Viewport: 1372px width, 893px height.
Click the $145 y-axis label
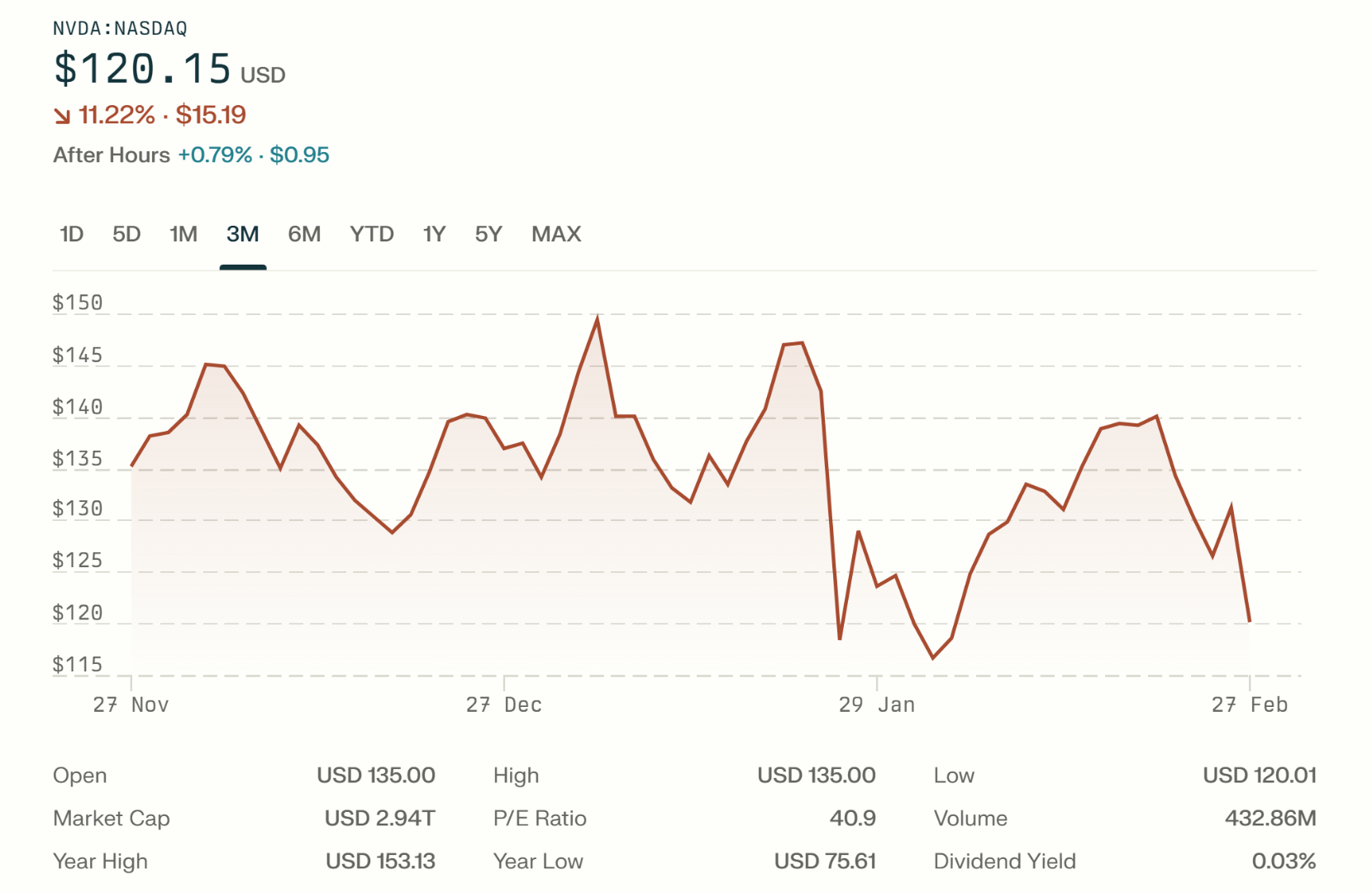point(78,355)
